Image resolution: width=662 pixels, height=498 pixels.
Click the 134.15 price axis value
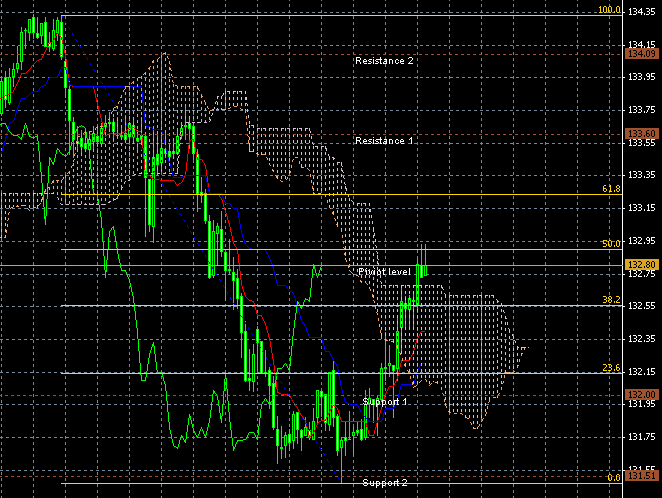tap(642, 44)
